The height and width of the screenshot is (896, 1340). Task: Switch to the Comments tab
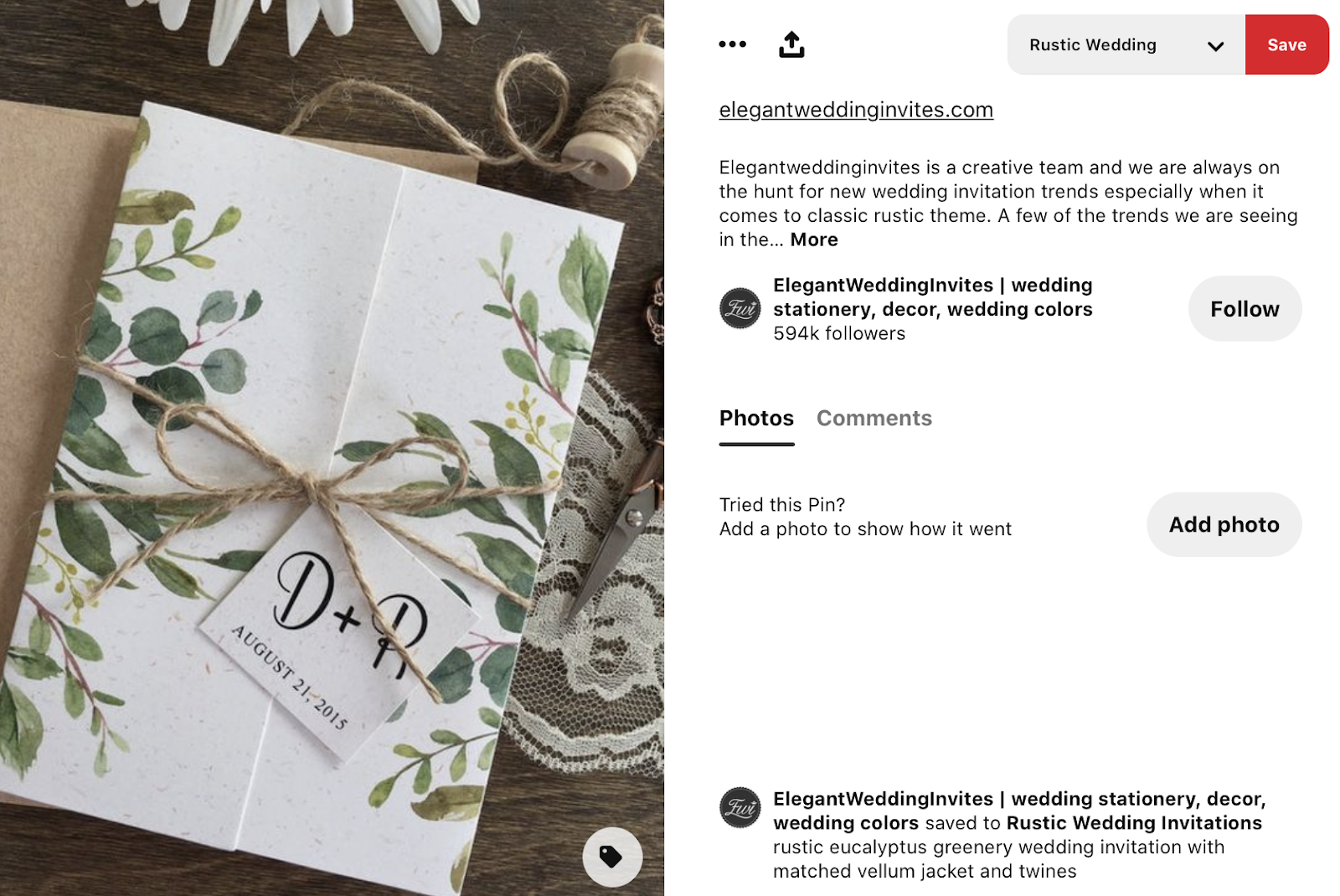tap(874, 418)
